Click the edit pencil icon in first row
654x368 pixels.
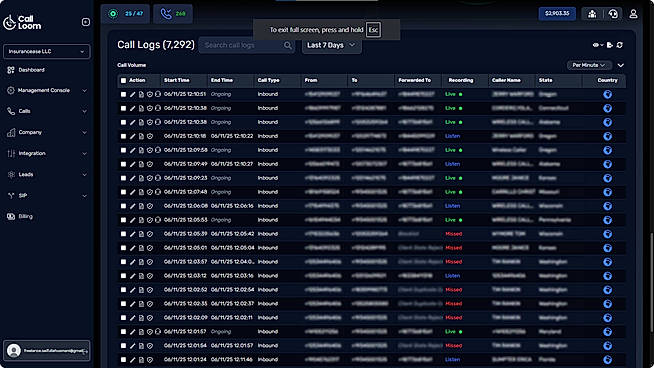coord(132,94)
